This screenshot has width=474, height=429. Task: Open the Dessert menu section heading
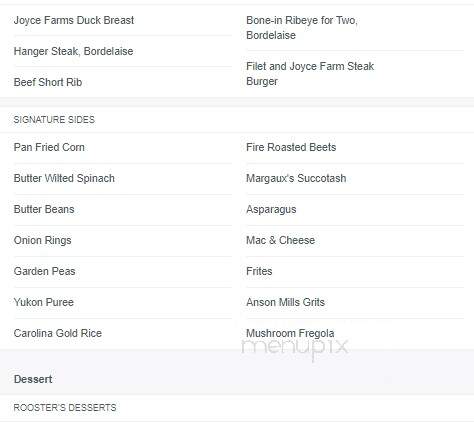pyautogui.click(x=33, y=379)
